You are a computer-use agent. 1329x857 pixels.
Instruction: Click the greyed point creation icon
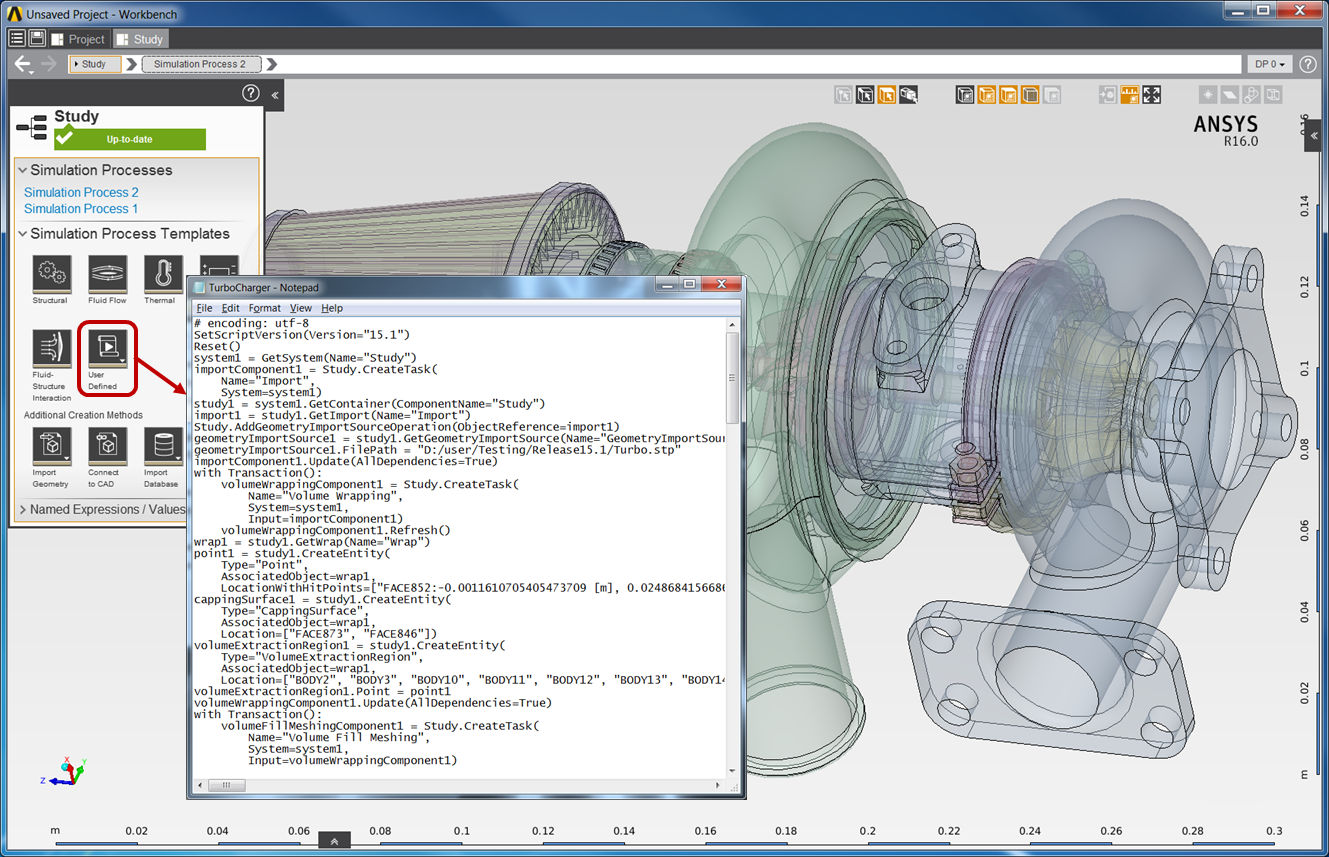[x=1208, y=95]
